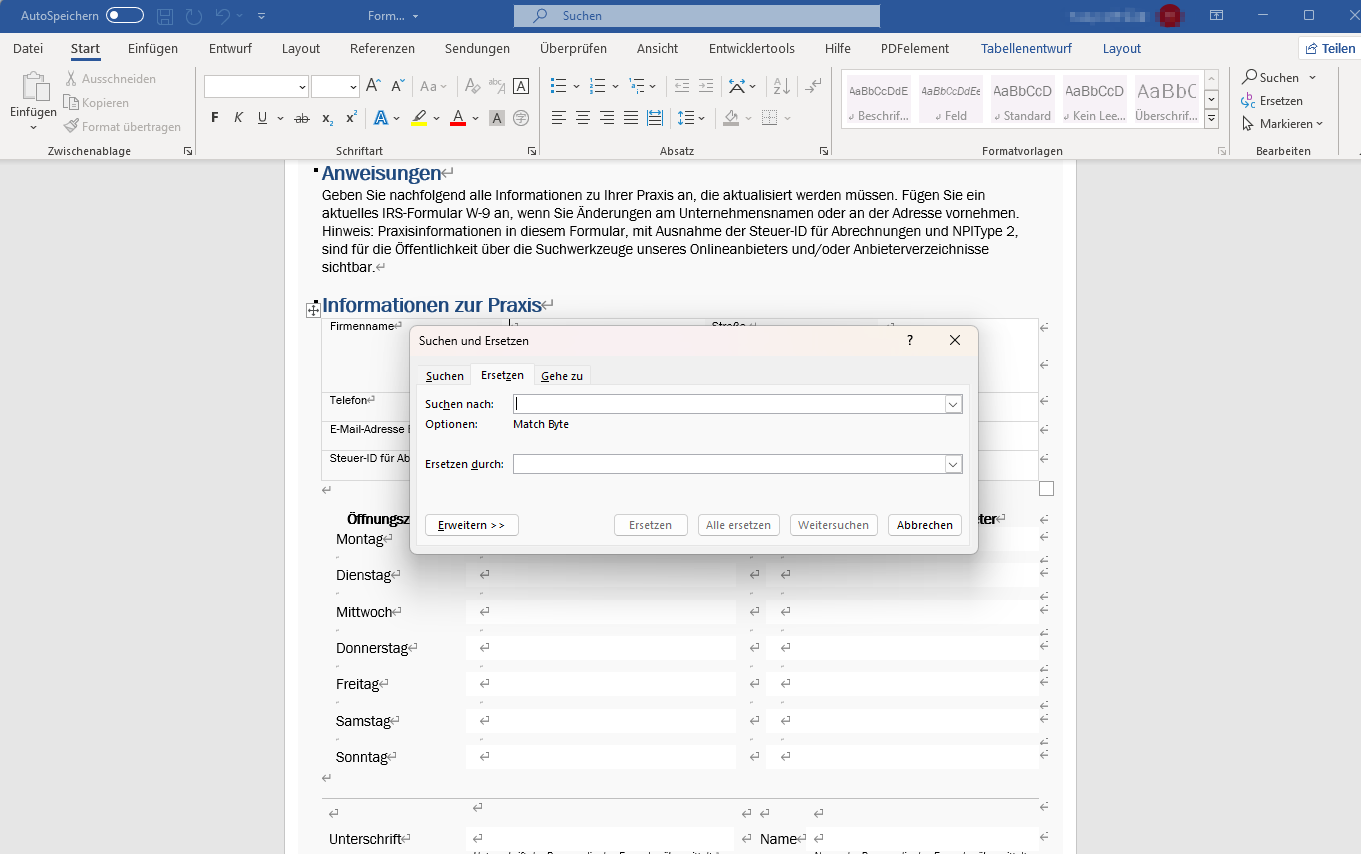The width and height of the screenshot is (1361, 854).
Task: Sort the text alphabetically (A-Z icon)
Action: tap(782, 87)
